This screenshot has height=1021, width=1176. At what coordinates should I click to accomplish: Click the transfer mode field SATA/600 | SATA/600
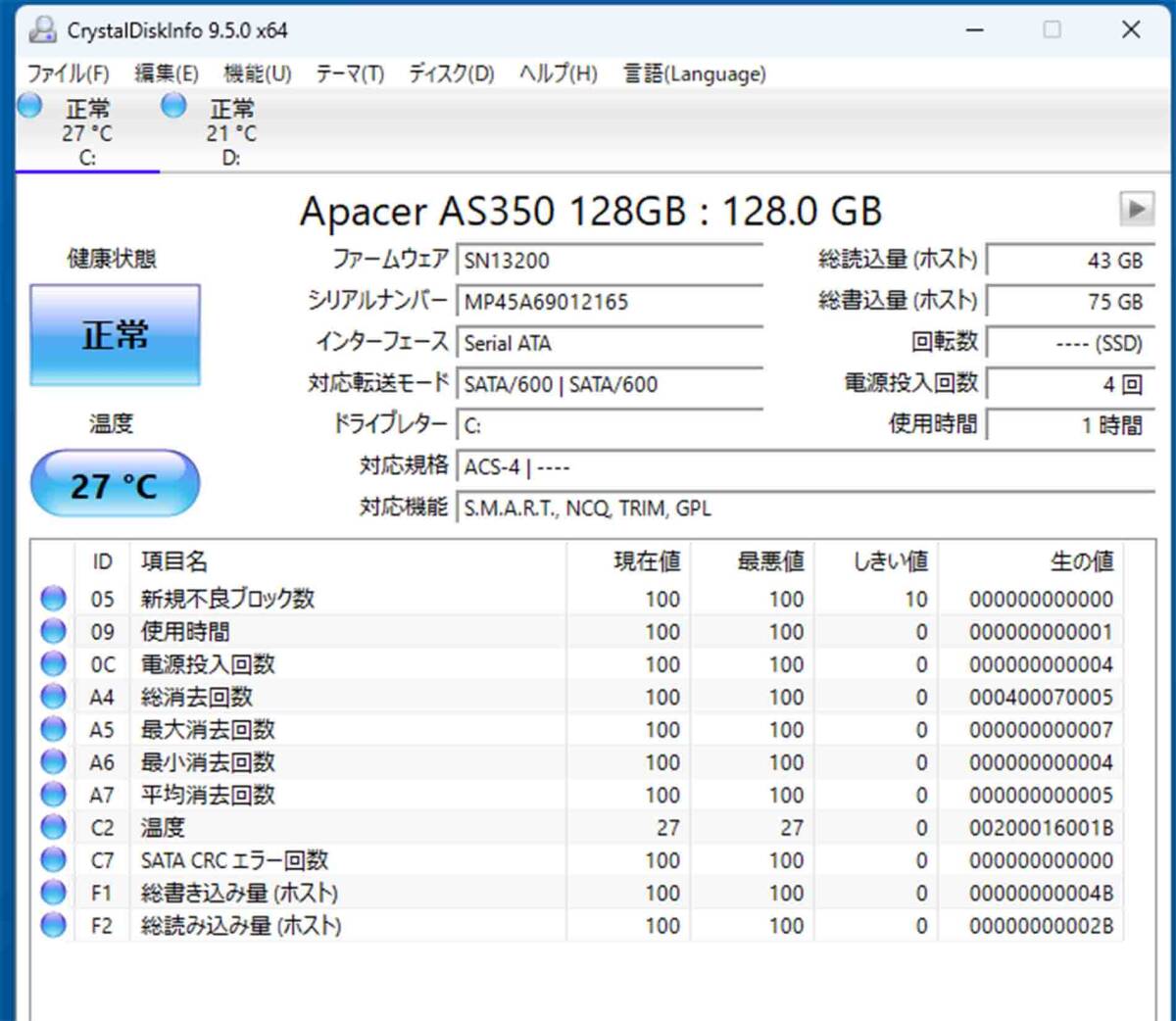tap(610, 384)
